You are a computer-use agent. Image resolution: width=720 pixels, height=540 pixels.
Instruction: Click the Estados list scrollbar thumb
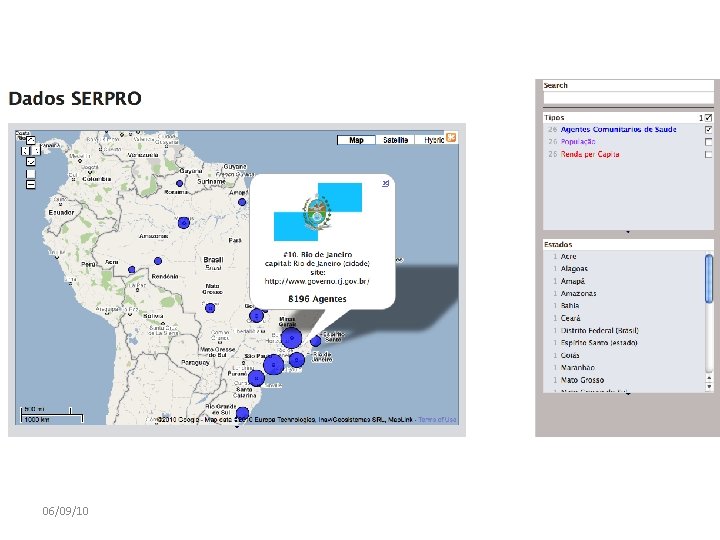click(x=709, y=279)
